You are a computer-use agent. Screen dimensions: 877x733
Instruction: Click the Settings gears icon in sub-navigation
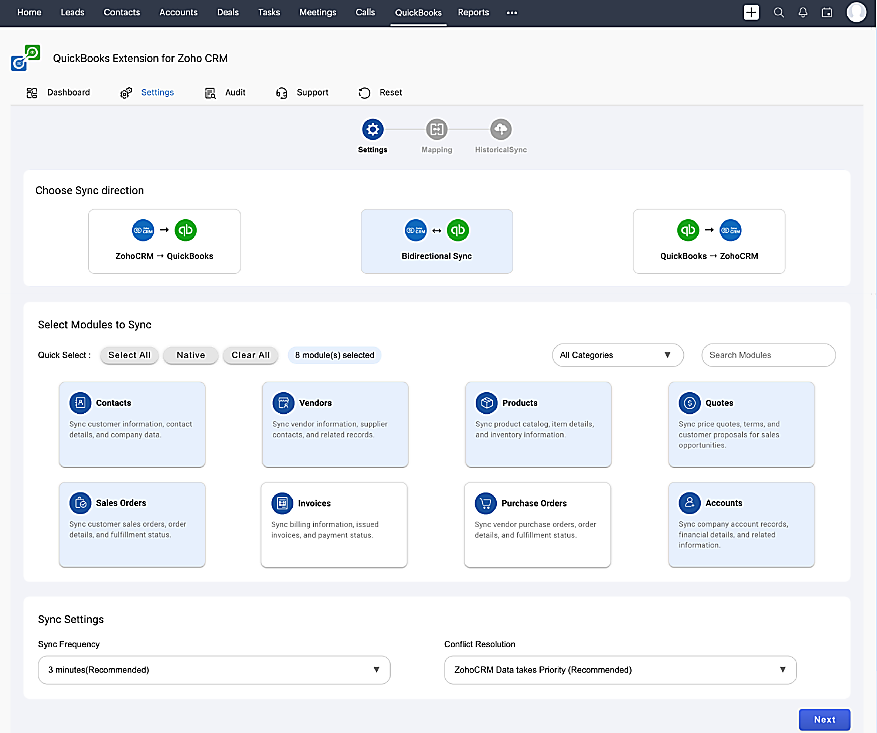126,93
